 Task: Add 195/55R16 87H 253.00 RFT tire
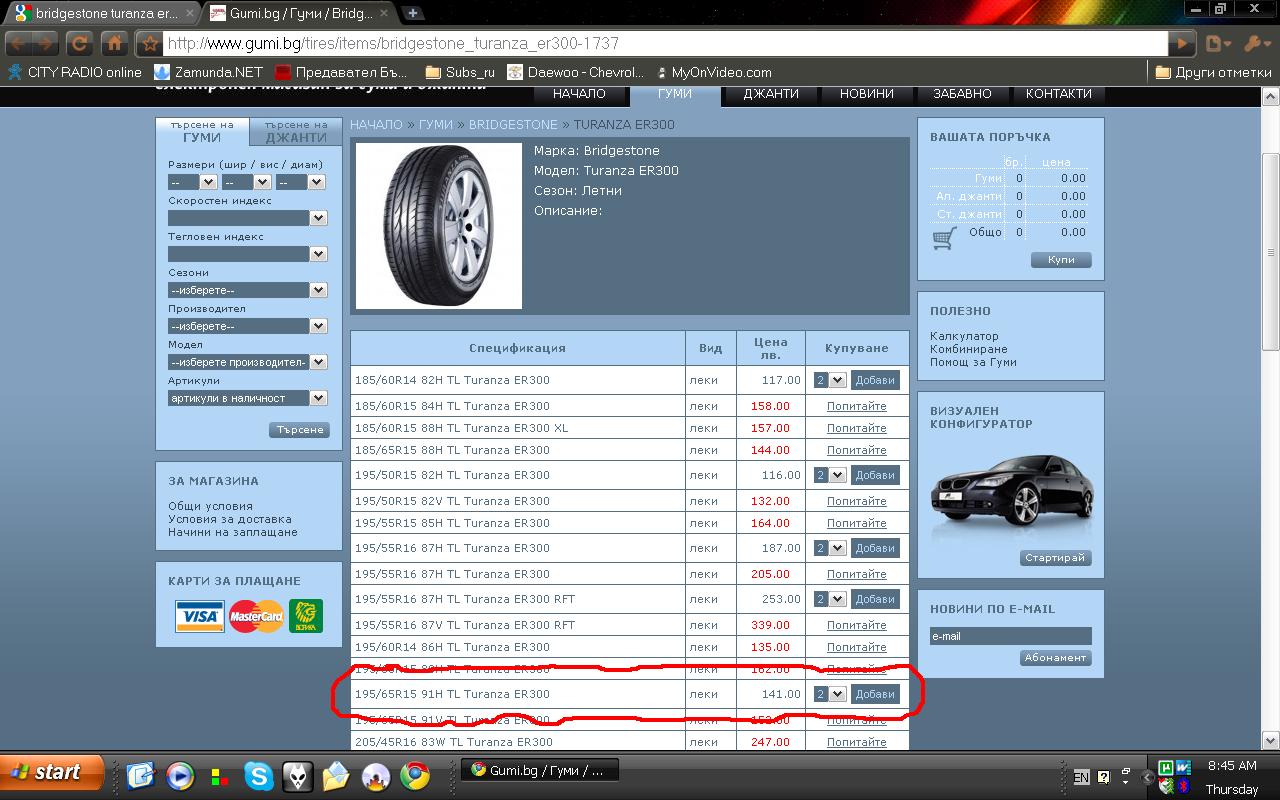point(875,599)
